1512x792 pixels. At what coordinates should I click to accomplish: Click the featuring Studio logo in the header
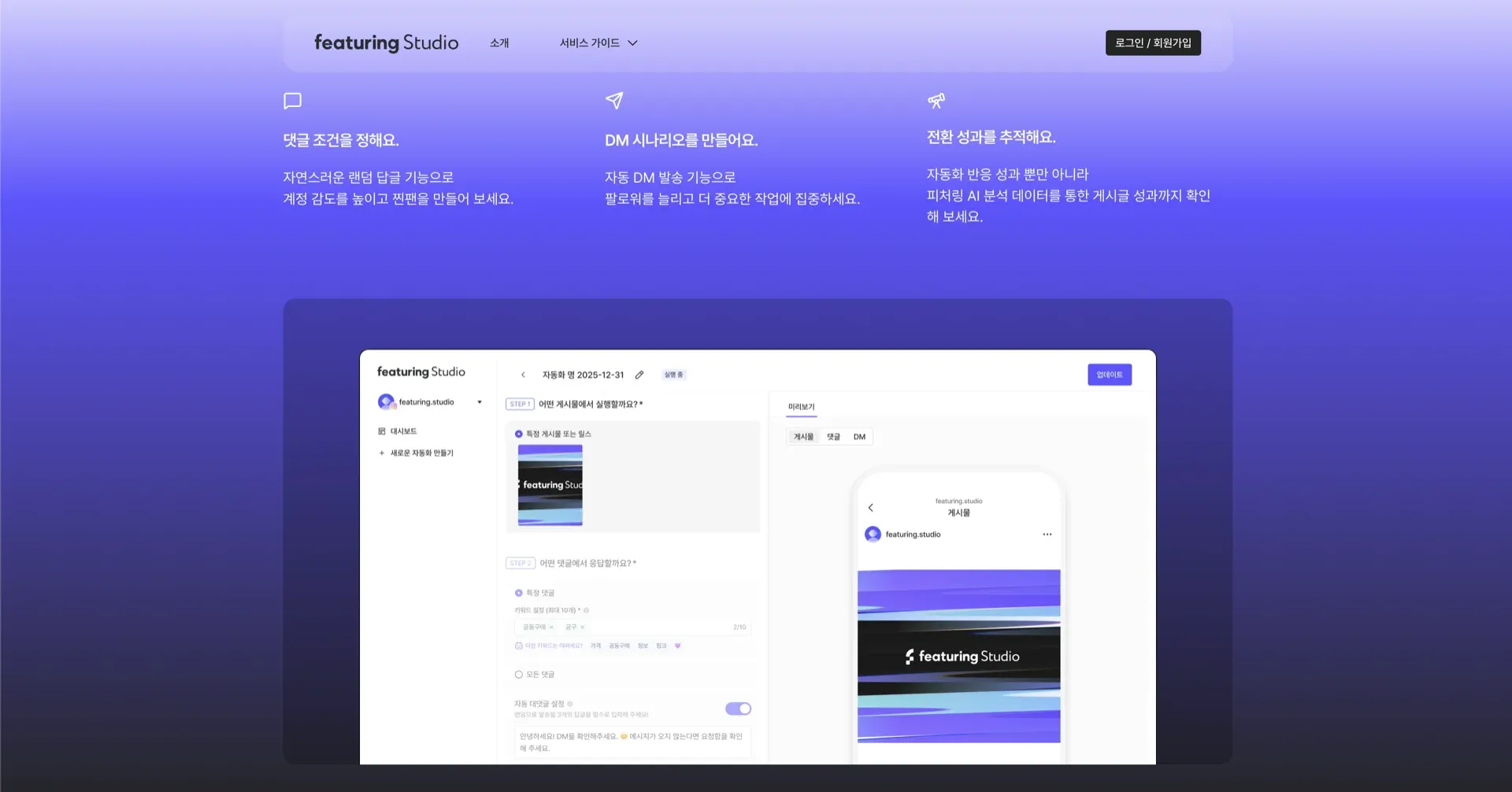pyautogui.click(x=386, y=43)
